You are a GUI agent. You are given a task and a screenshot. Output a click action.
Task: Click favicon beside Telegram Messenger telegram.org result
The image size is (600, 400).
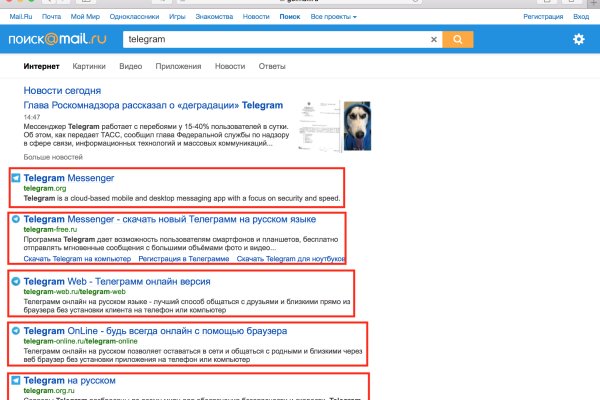(x=16, y=178)
